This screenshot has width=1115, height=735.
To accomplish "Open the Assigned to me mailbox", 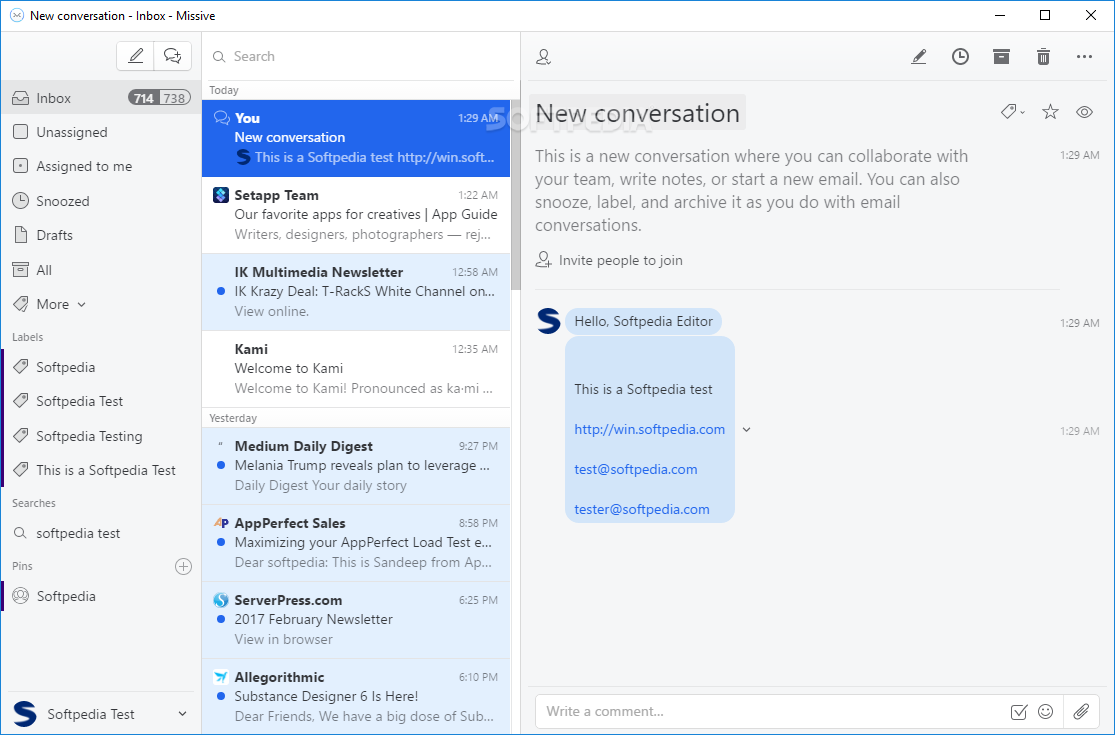I will 101,166.
